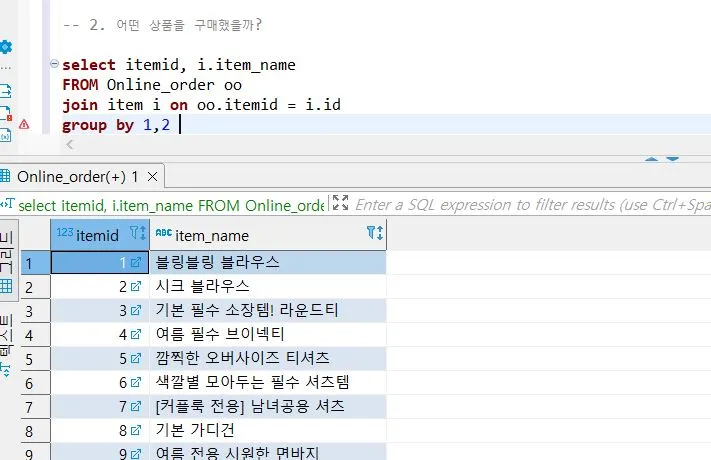Open the link icon for itemid 1
Viewport: 711px width, 460px height.
[x=136, y=262]
